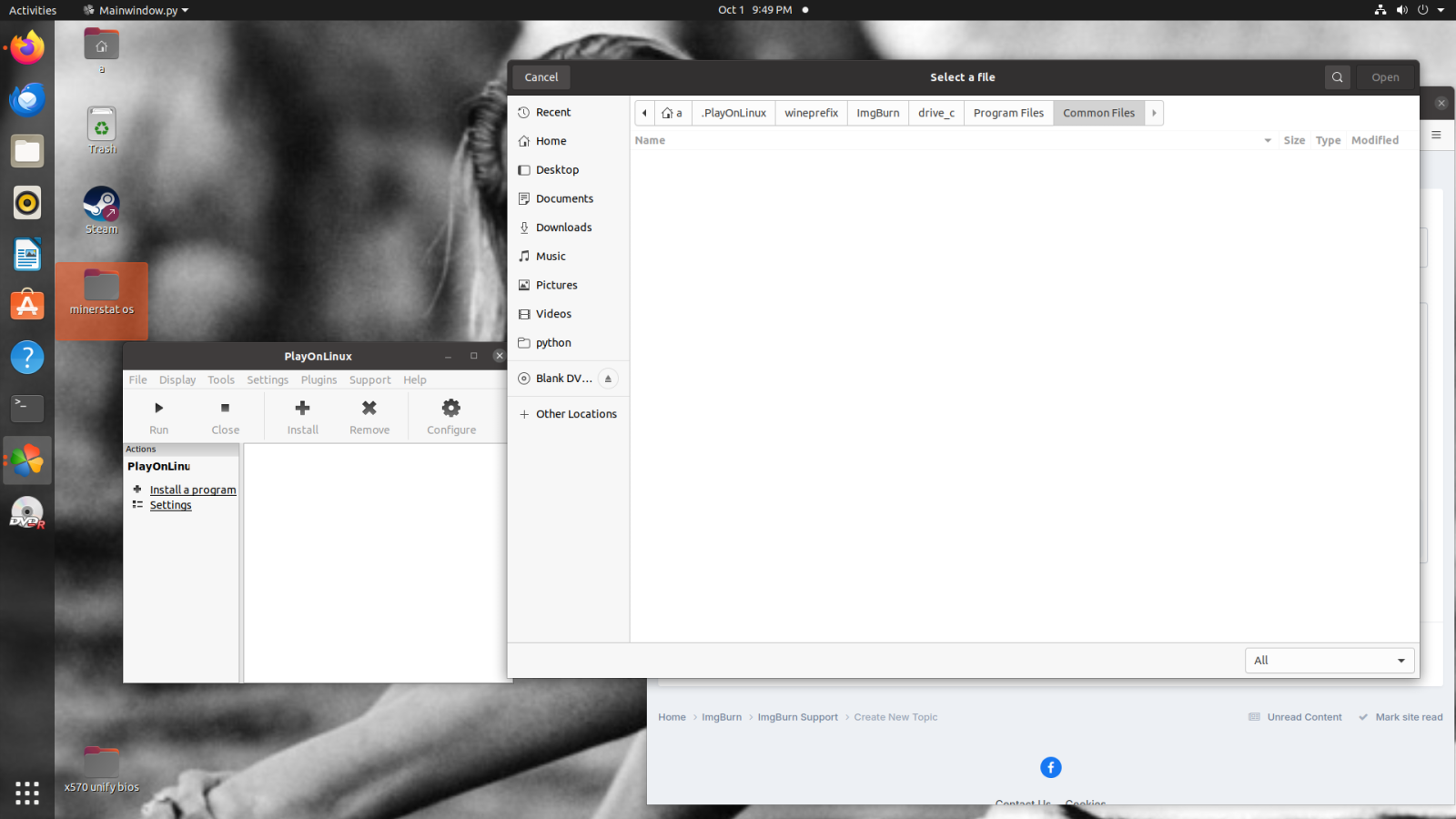Open the Steam desktop shortcut
1456x819 pixels.
pos(102,211)
